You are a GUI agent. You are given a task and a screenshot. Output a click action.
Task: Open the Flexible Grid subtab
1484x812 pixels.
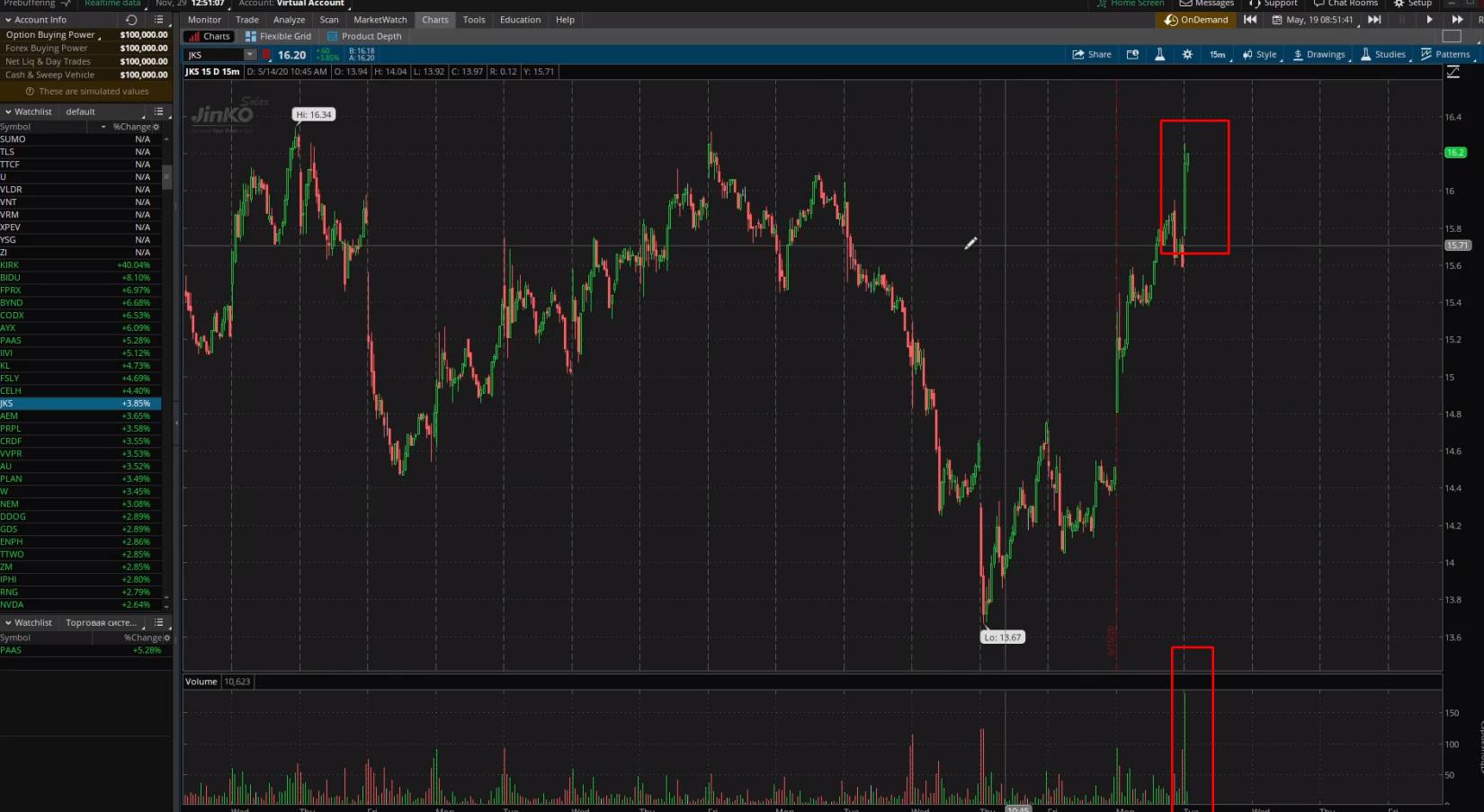click(x=278, y=37)
